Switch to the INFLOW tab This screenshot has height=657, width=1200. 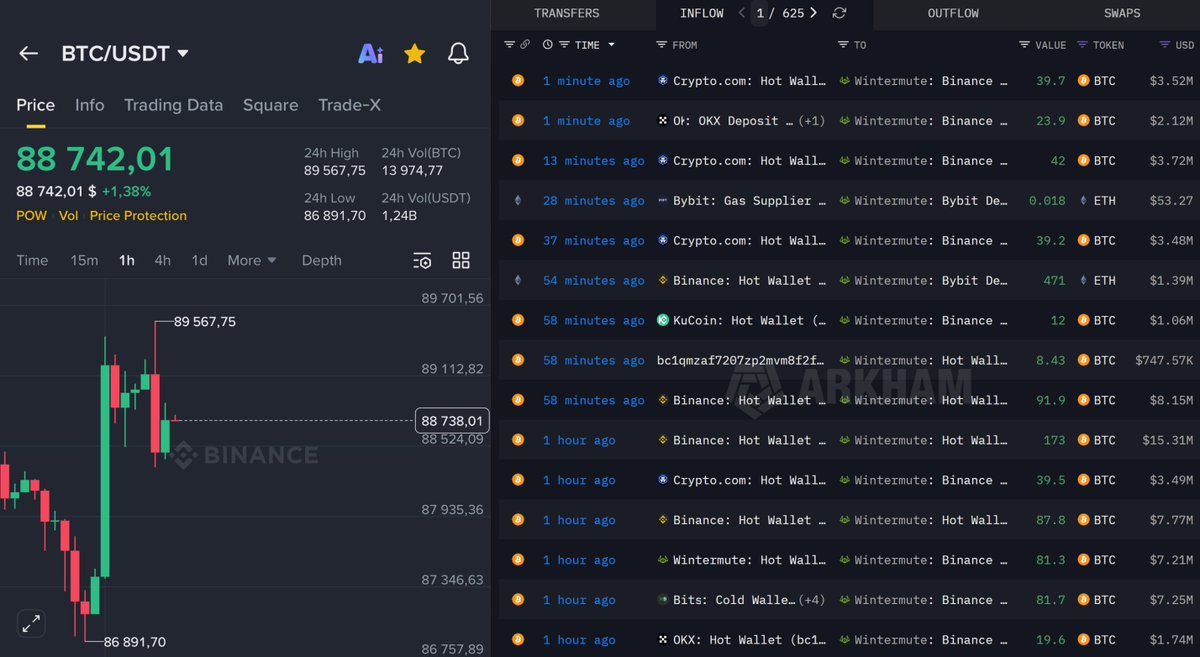click(x=702, y=13)
